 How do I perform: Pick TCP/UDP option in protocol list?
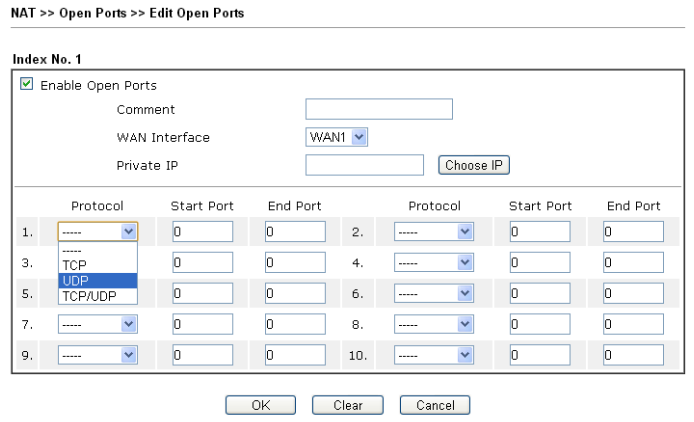pos(90,295)
